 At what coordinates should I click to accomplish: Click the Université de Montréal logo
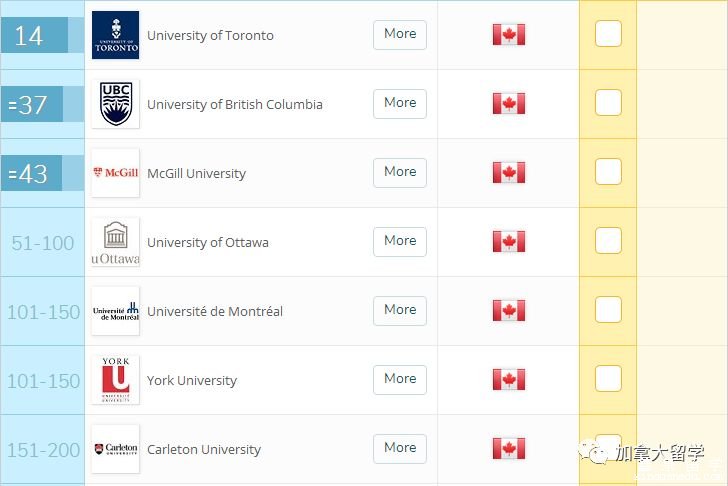[x=115, y=311]
